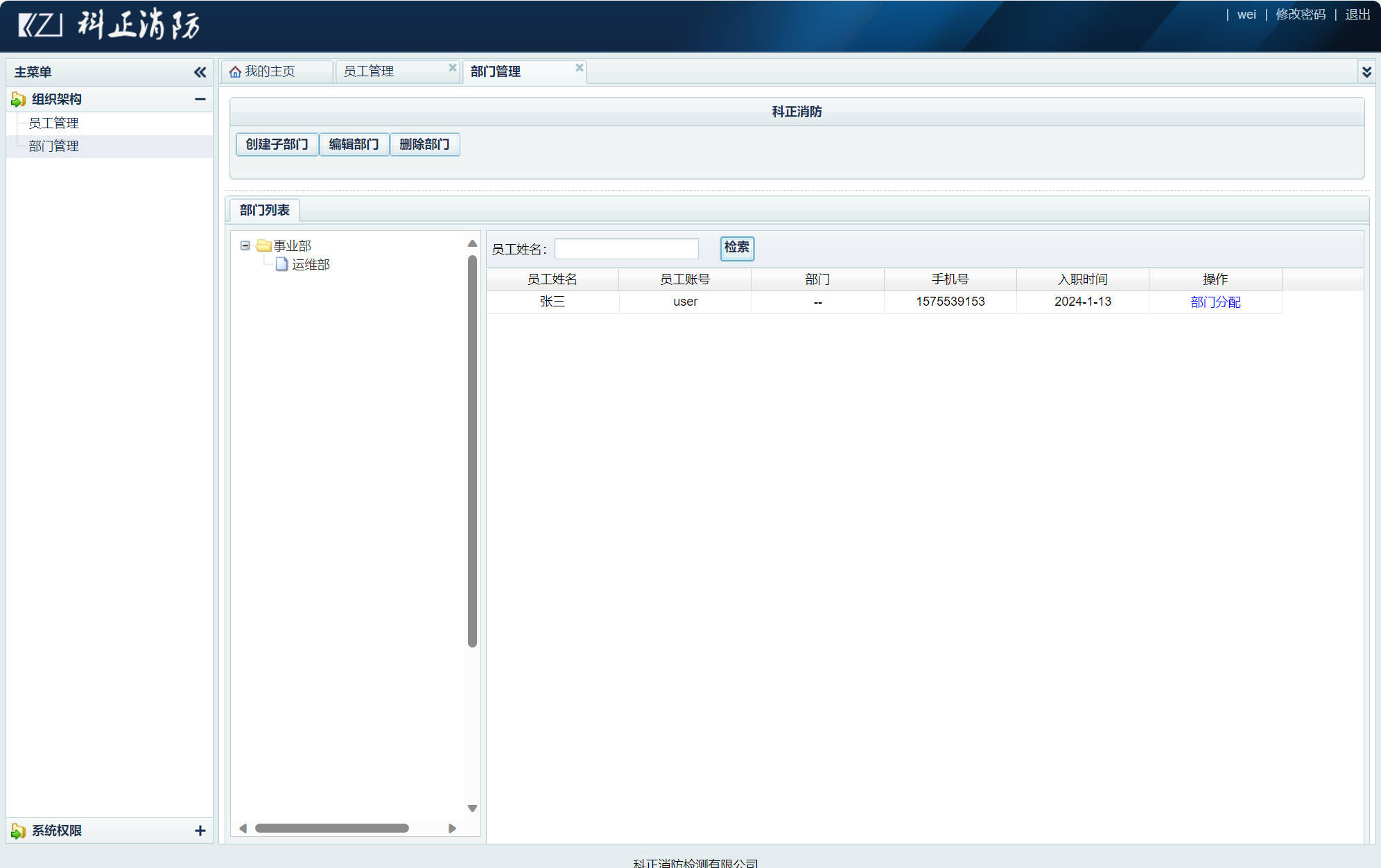Select the 运维部 document icon
Image resolution: width=1381 pixels, height=868 pixels.
tap(281, 264)
